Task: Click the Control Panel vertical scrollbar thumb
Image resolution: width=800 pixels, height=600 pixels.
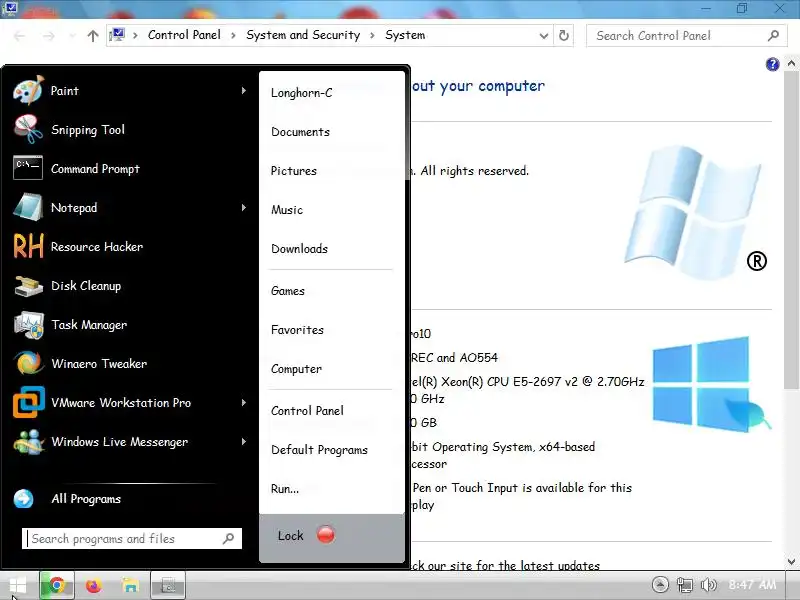Action: (791, 230)
